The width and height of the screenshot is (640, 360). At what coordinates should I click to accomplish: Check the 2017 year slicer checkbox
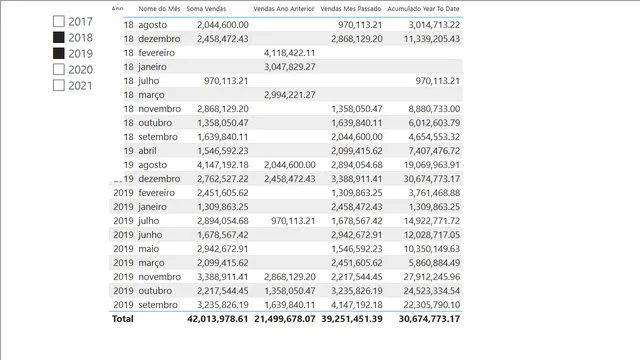click(x=59, y=21)
